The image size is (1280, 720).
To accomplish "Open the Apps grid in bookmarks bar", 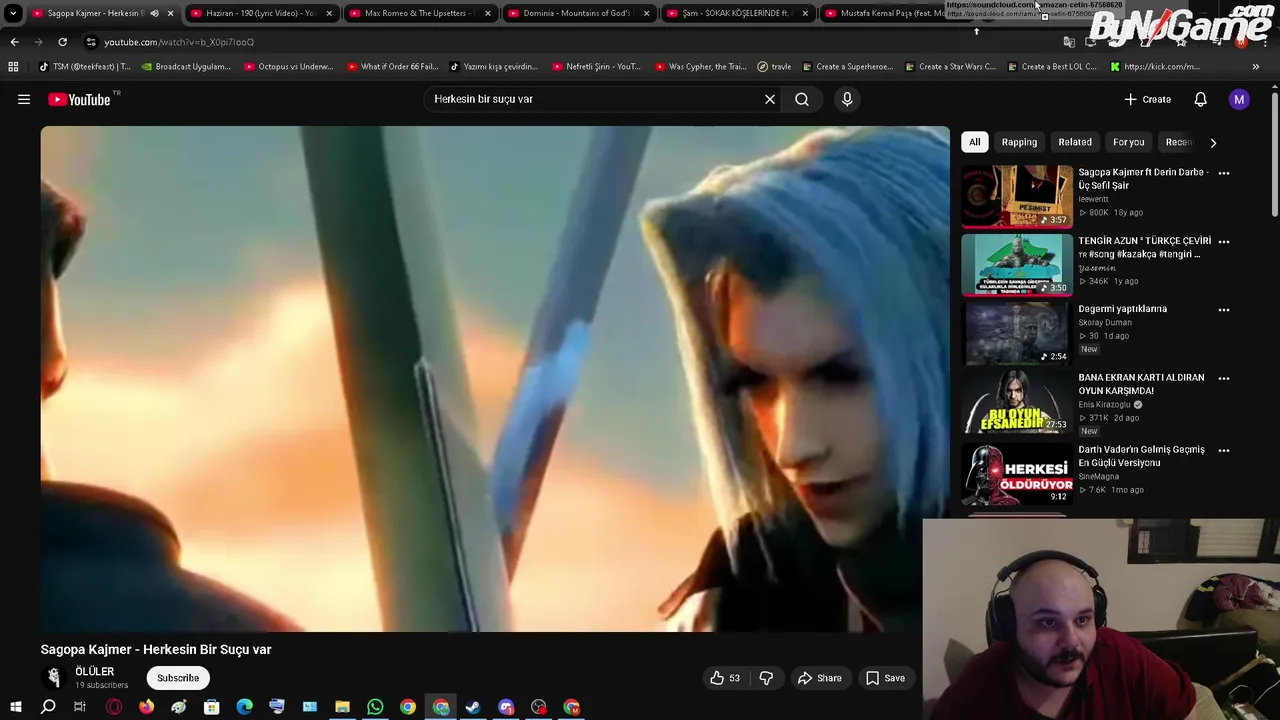I will point(13,67).
